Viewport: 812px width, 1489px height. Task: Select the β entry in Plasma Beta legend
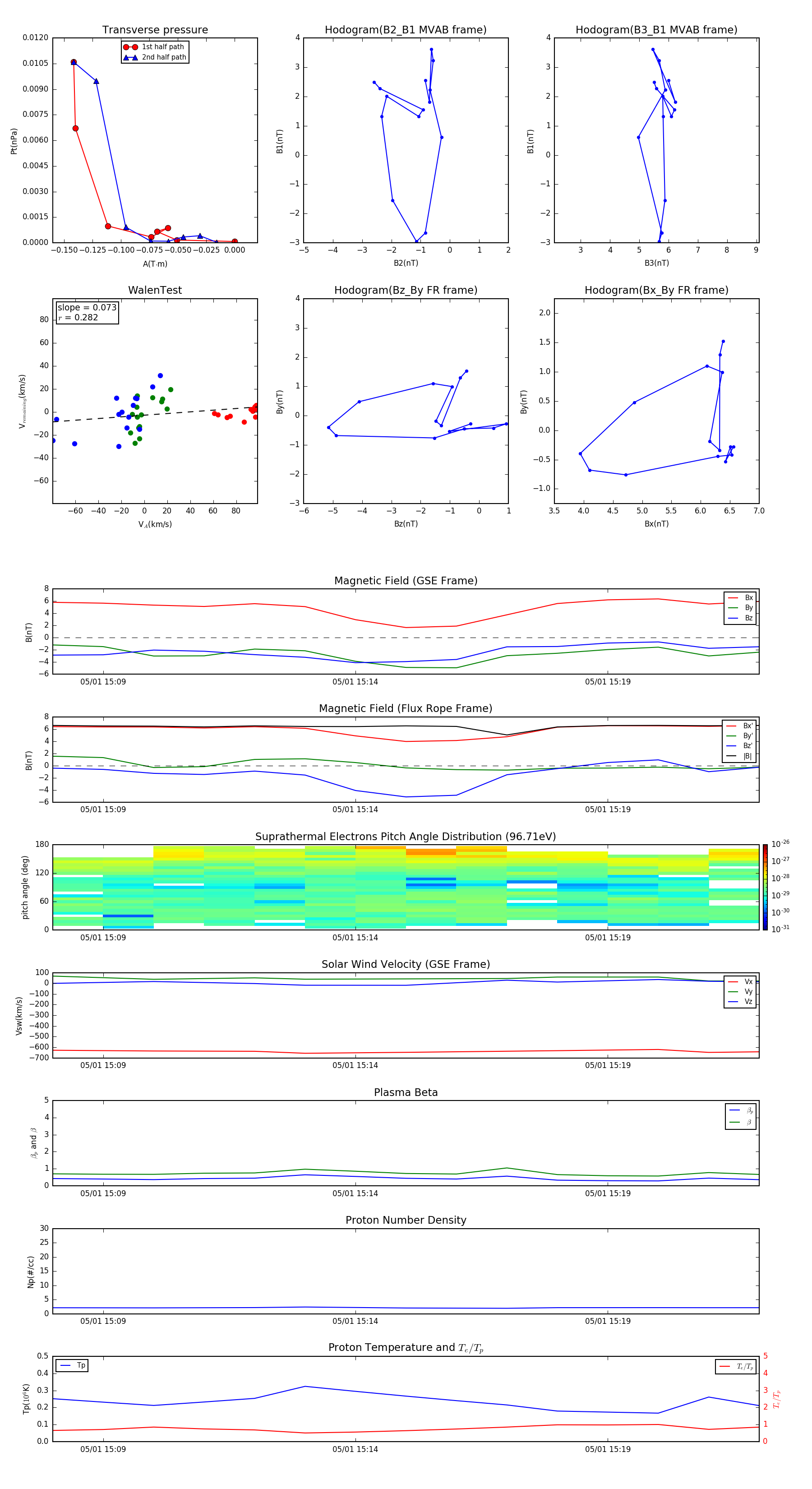tap(741, 1123)
